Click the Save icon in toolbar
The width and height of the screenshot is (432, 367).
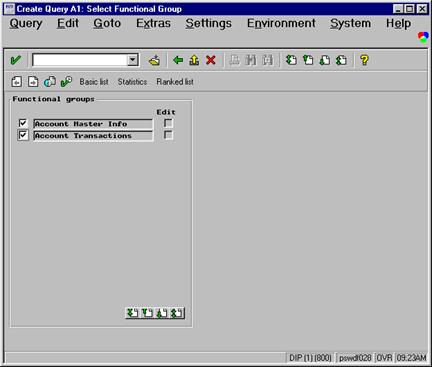pyautogui.click(x=154, y=60)
